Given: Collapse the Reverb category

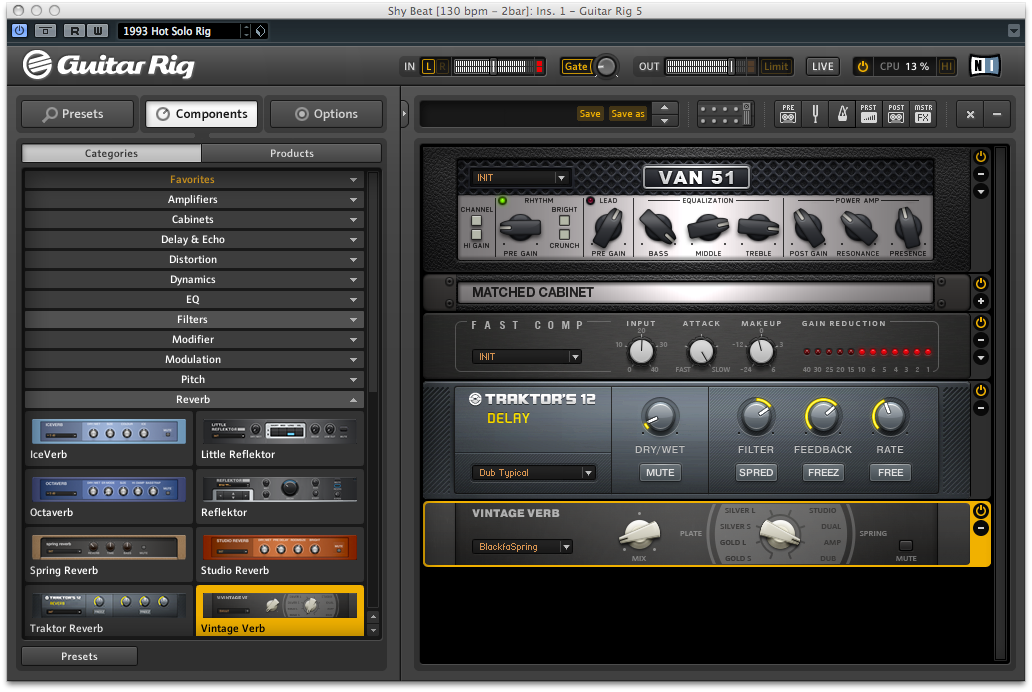Looking at the screenshot, I should click(x=193, y=400).
